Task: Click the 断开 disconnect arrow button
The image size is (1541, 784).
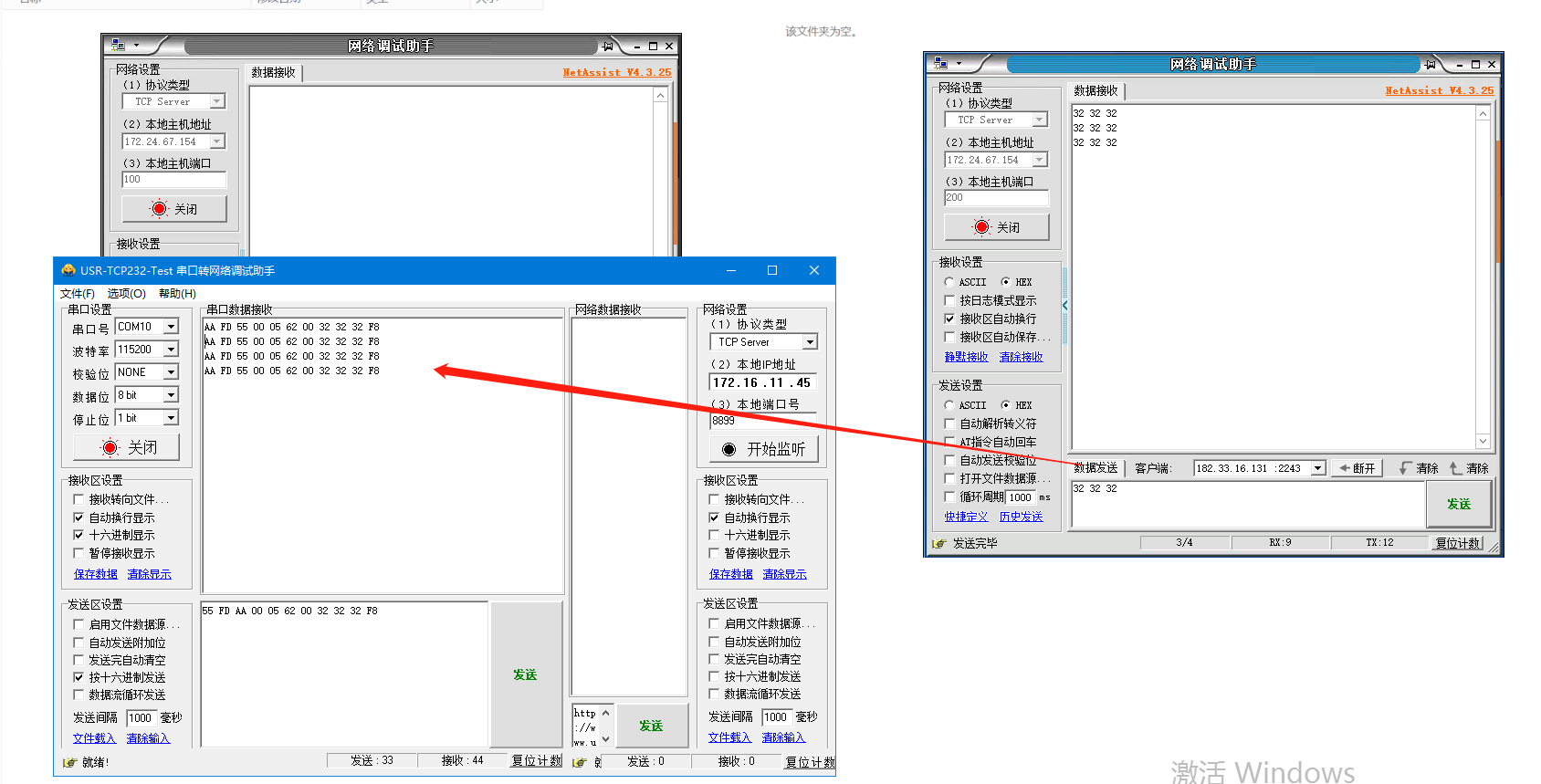Action: tap(1357, 468)
